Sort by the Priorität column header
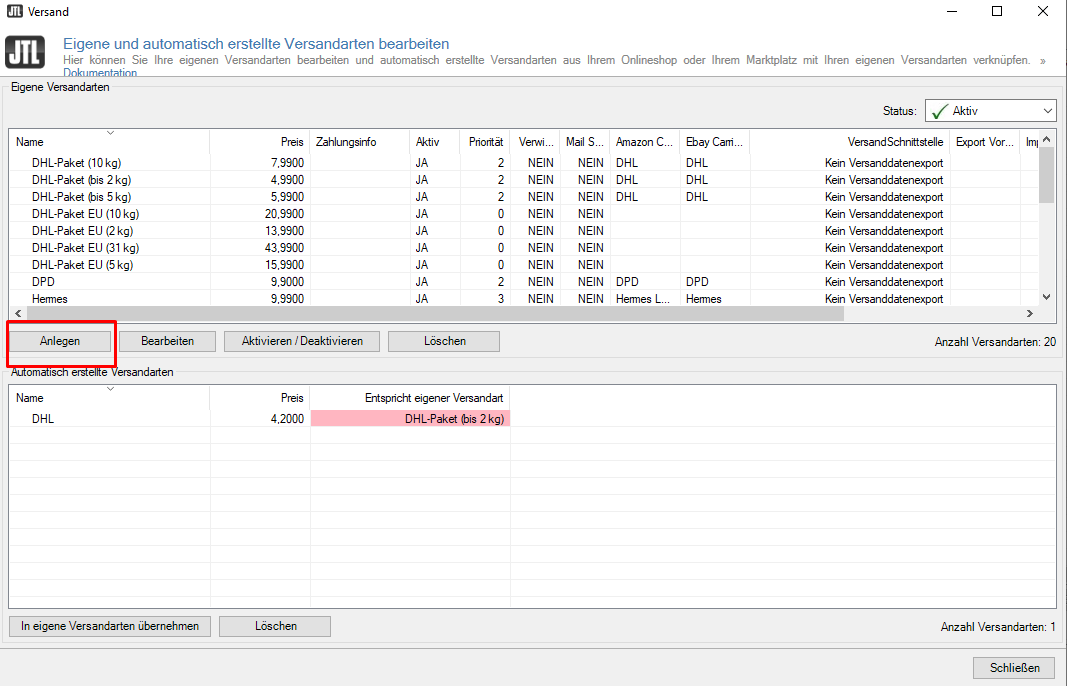The width and height of the screenshot is (1067, 686). (x=485, y=142)
